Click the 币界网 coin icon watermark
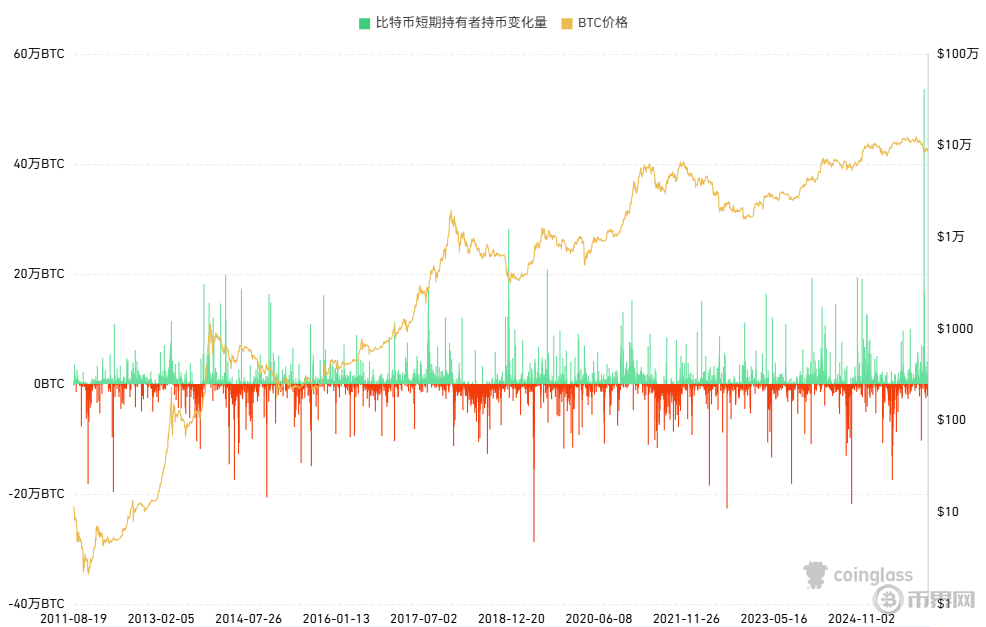The image size is (986, 627). point(887,599)
